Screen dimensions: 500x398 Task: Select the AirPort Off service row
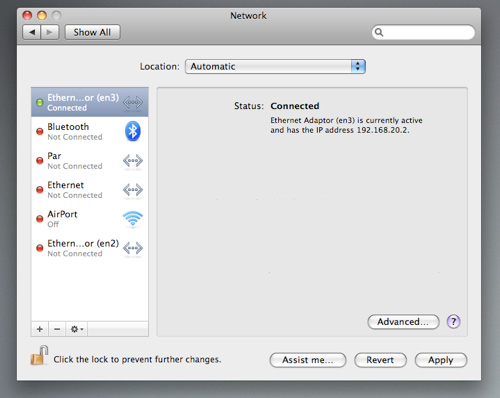coord(90,219)
